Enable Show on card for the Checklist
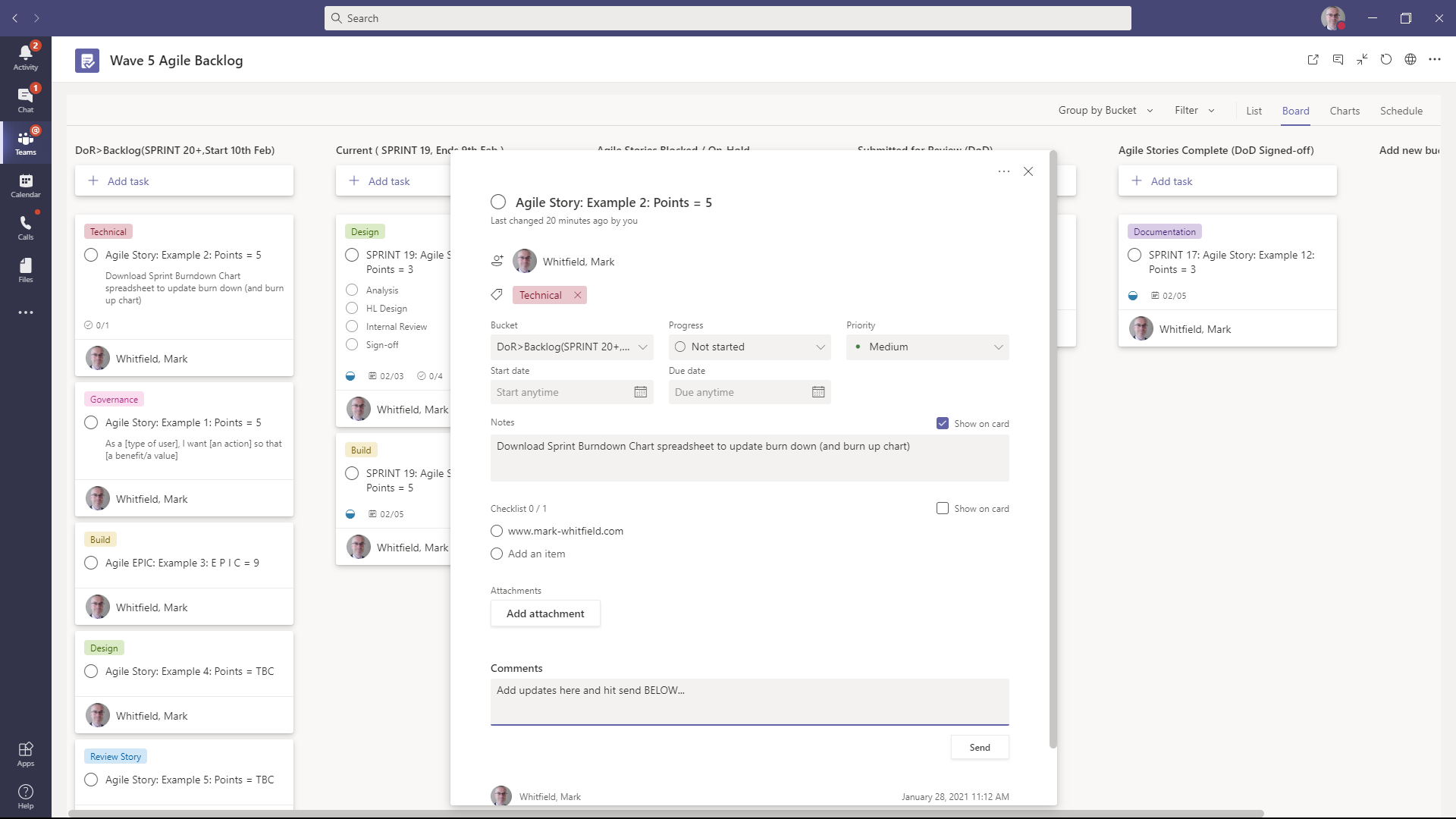Screen dimensions: 1456x819 tap(943, 508)
